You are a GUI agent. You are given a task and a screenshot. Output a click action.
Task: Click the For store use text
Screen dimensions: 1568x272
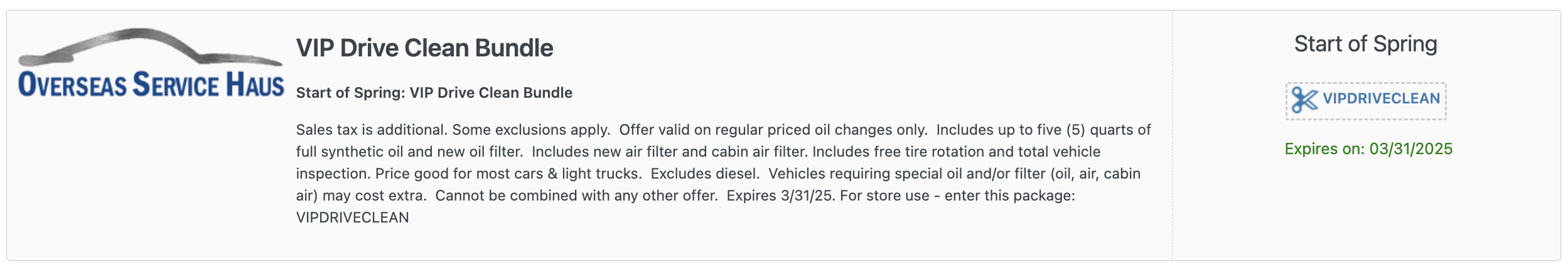tap(884, 196)
